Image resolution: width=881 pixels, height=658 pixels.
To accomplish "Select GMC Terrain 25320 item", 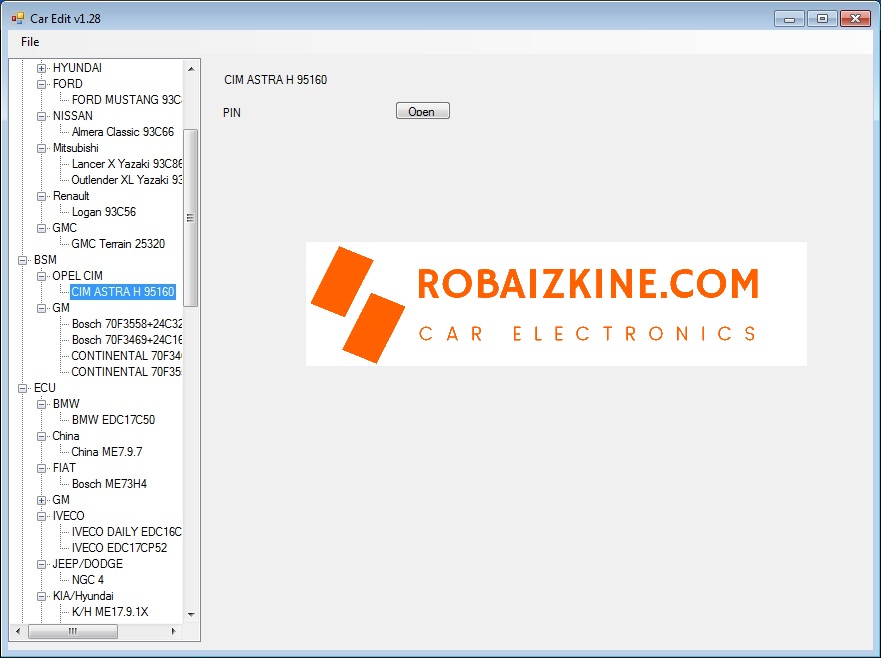I will (118, 244).
